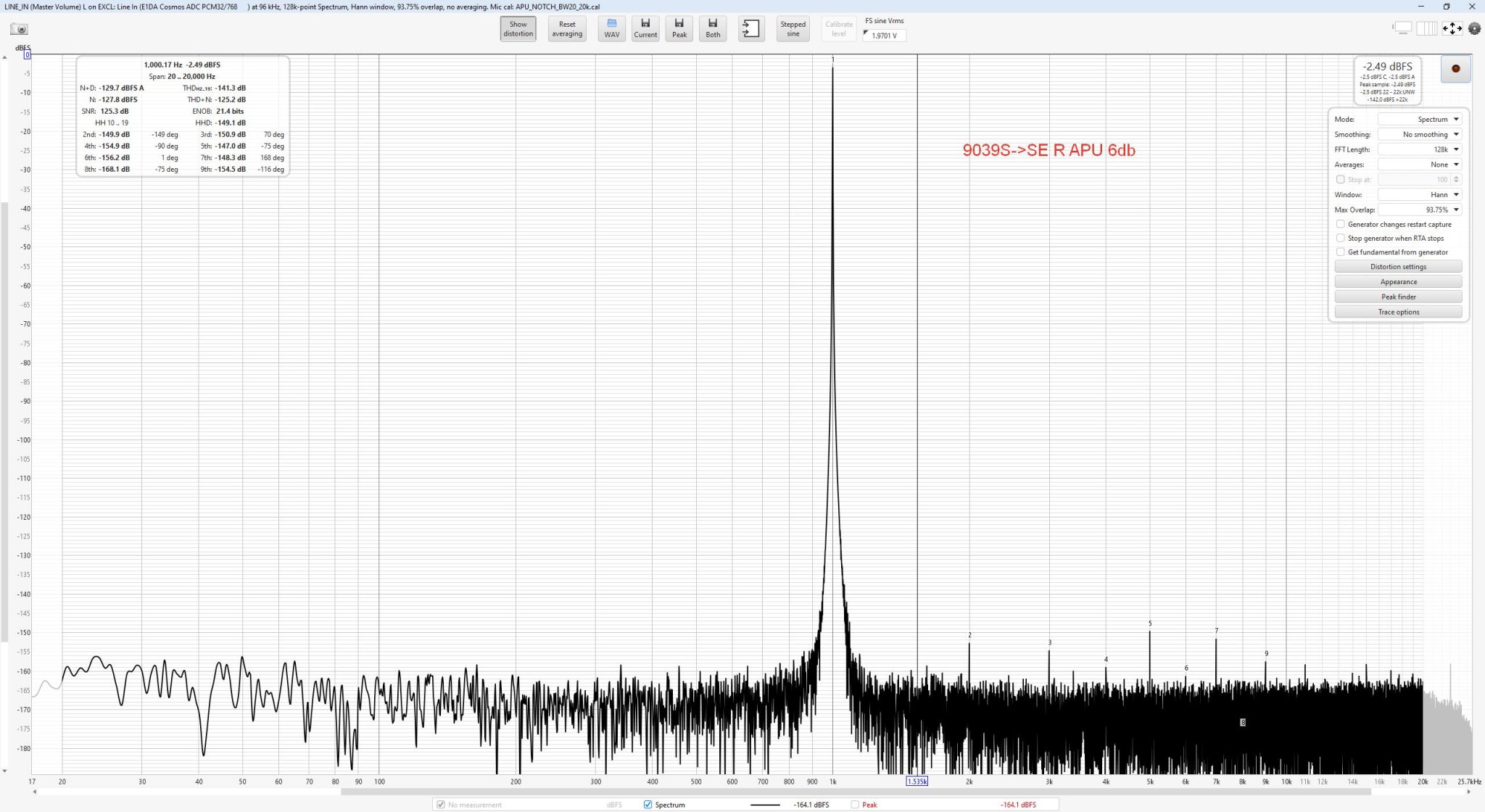Screen dimensions: 1485x812
Task: Open Distortion settings
Action: point(1398,266)
